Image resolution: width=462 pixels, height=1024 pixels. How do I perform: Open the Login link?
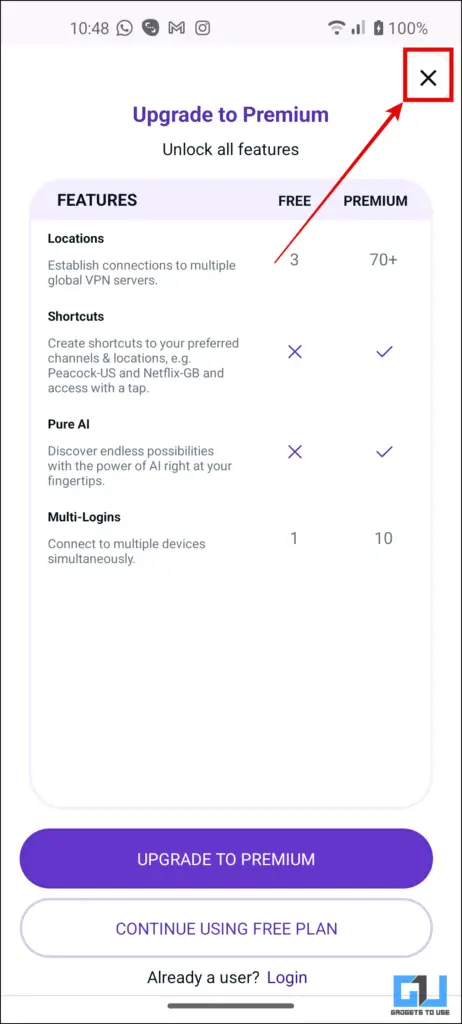coord(287,978)
